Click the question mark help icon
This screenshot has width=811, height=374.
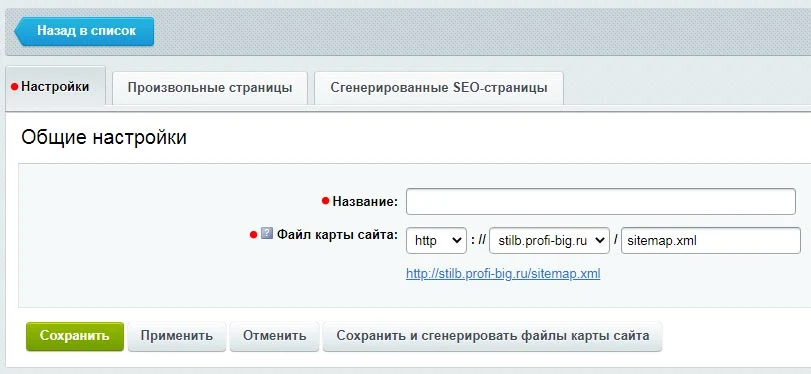pos(267,234)
